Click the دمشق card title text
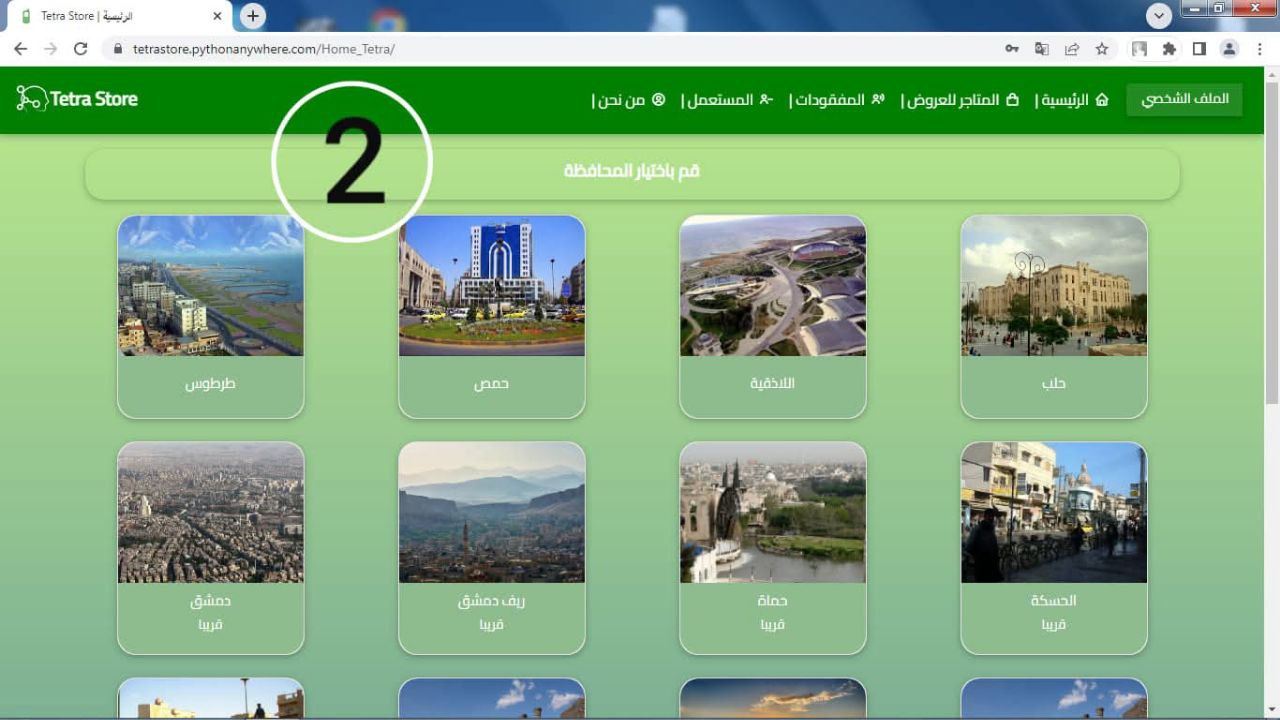This screenshot has width=1280, height=720. pos(211,601)
